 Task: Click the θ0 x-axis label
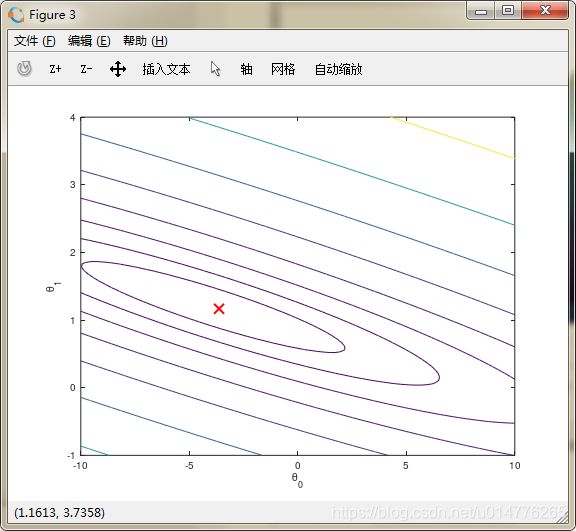point(298,480)
